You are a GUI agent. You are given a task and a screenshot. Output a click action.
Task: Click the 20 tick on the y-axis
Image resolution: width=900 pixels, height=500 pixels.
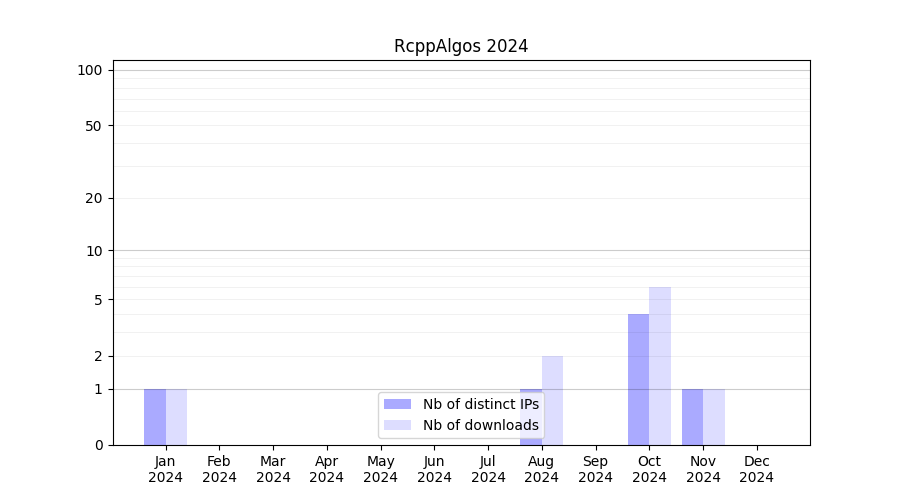coord(94,198)
